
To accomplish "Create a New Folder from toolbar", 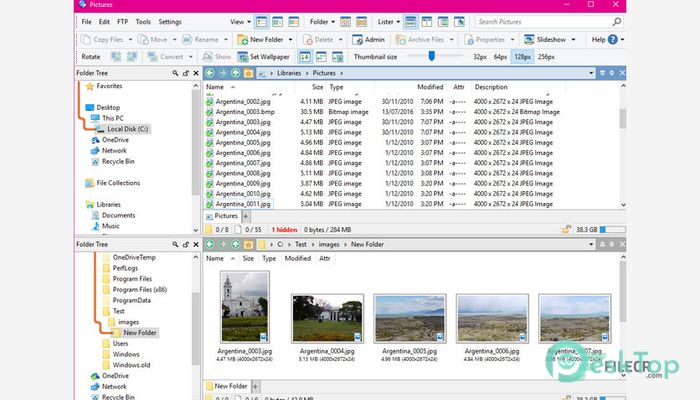I will click(x=260, y=40).
